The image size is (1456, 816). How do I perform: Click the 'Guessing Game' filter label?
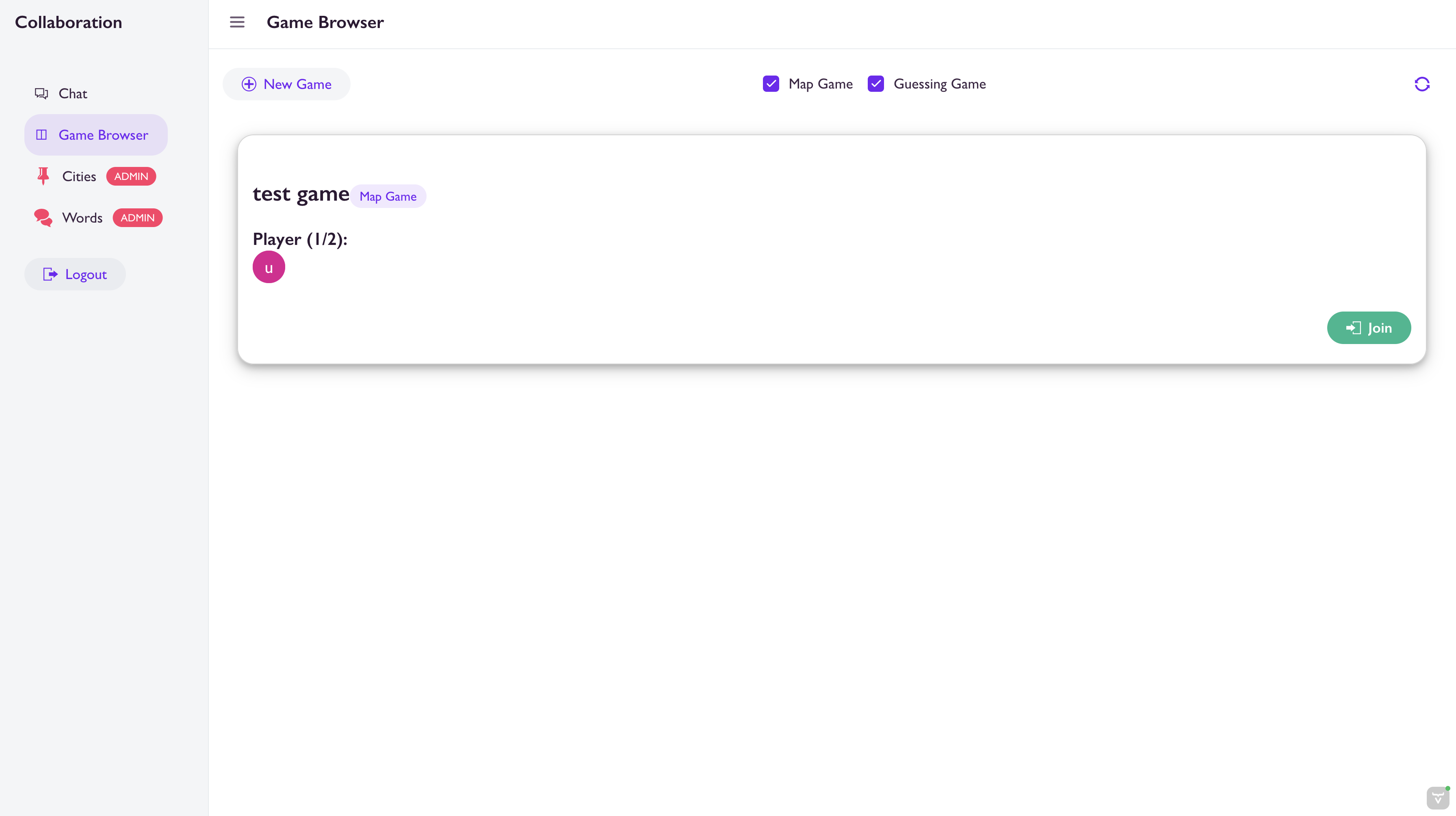click(x=939, y=84)
